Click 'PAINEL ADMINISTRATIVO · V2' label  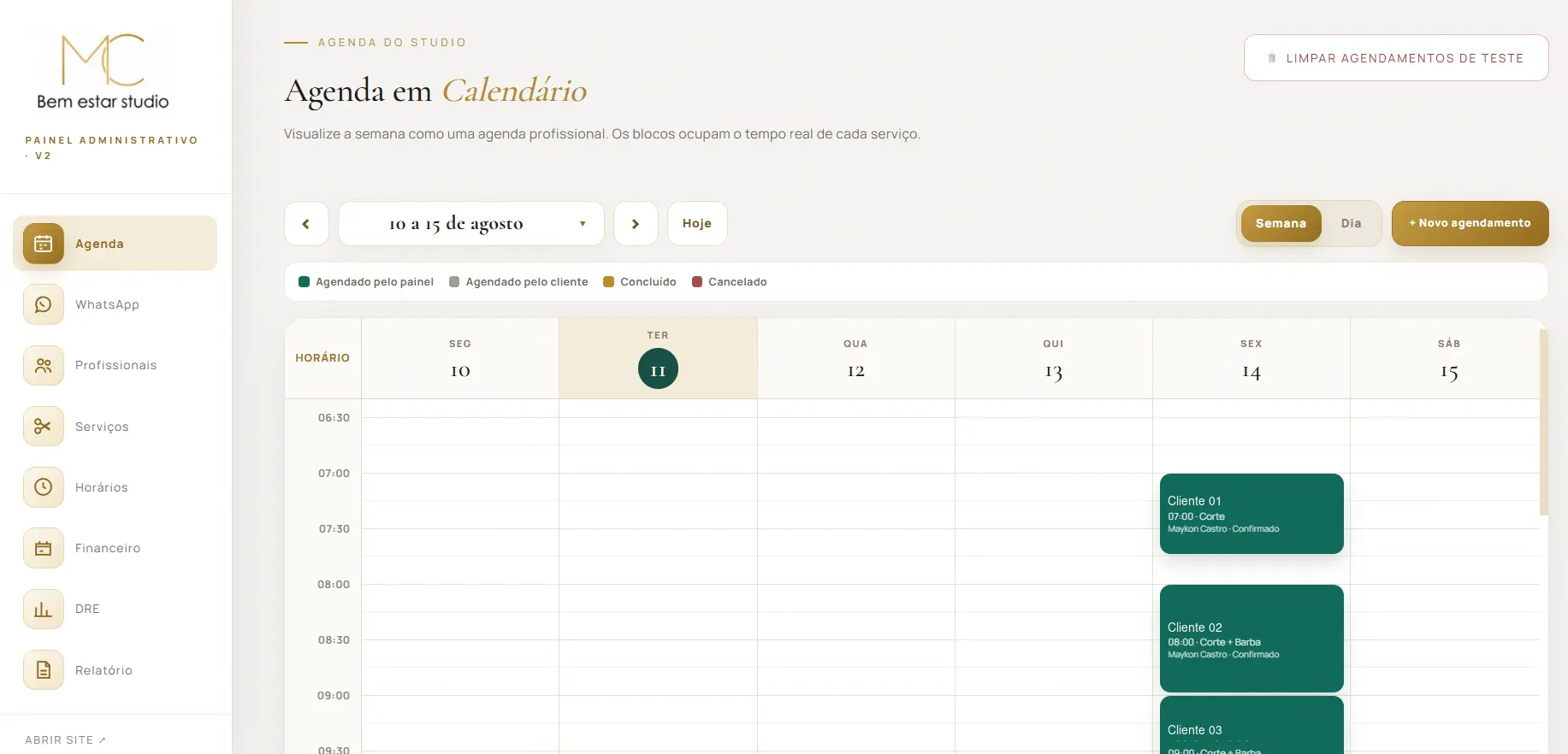pos(111,148)
